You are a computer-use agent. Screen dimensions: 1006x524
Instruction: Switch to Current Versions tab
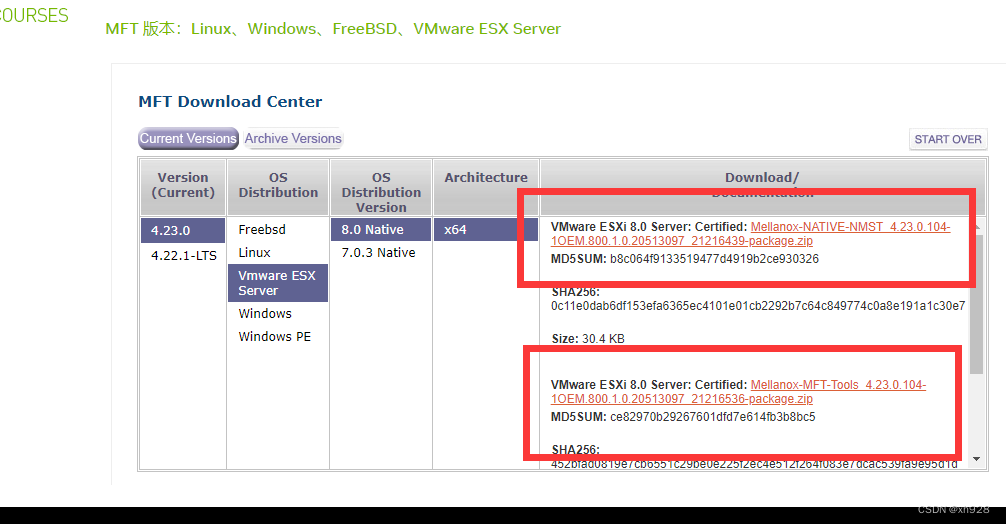click(188, 139)
